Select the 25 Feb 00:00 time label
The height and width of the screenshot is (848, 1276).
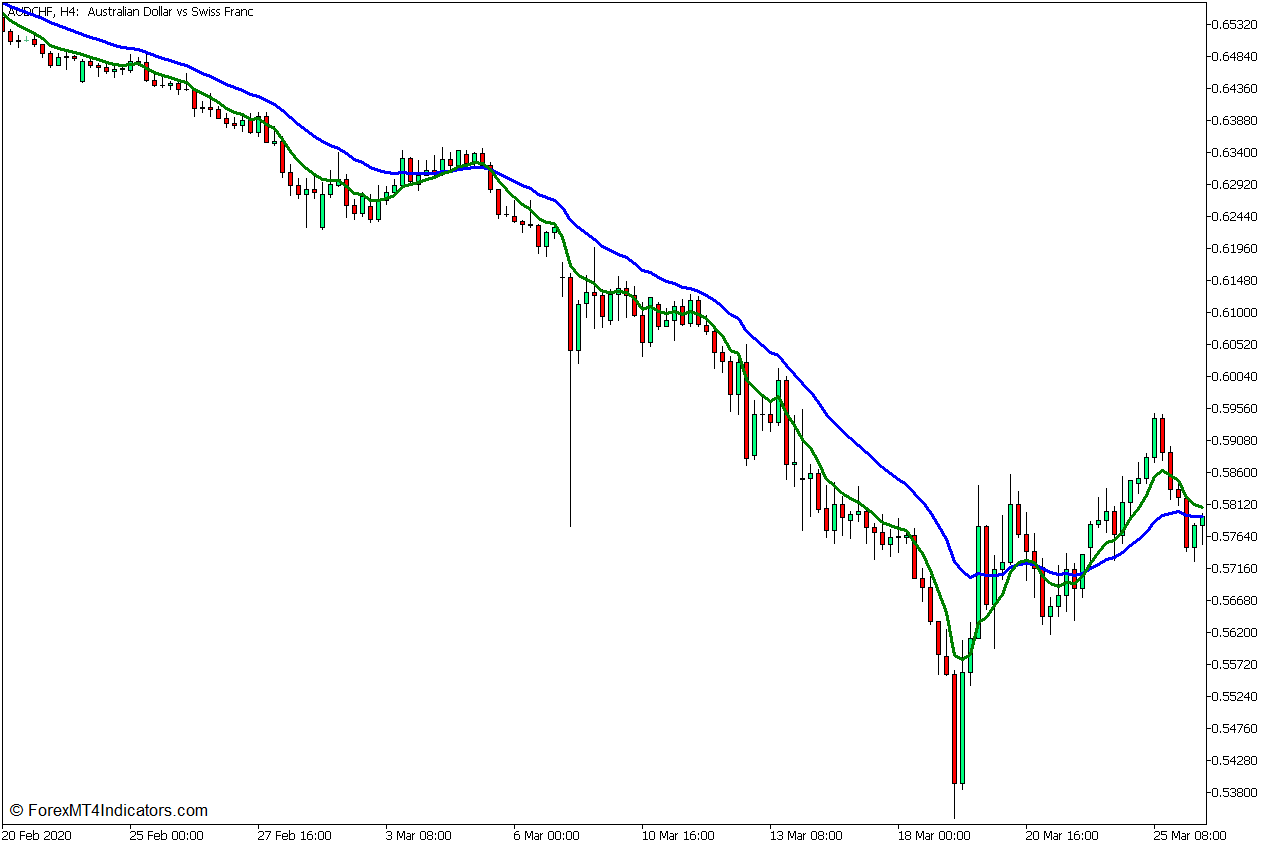(x=166, y=835)
